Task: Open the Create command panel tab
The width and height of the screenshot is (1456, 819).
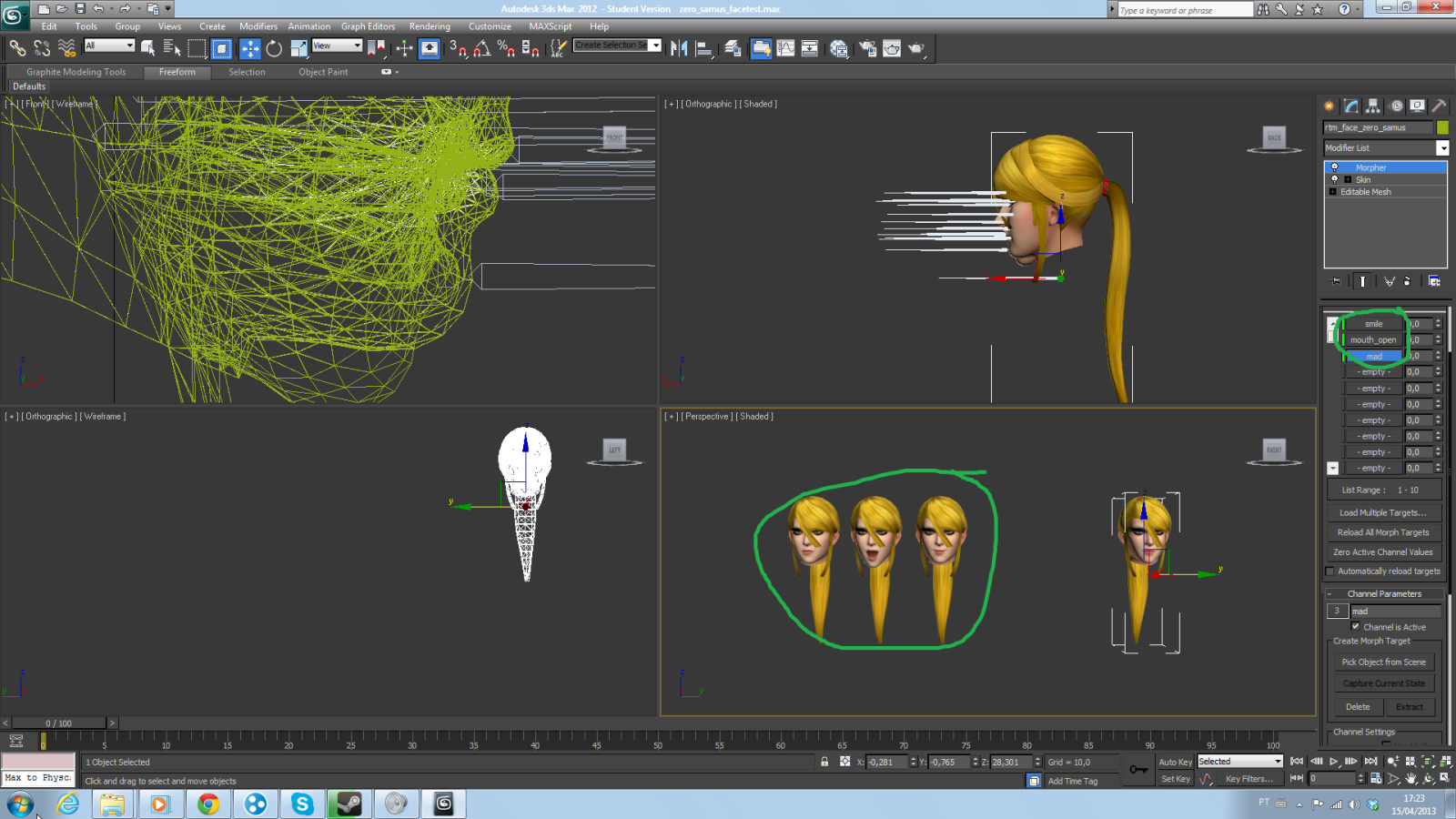Action: coord(1330,106)
